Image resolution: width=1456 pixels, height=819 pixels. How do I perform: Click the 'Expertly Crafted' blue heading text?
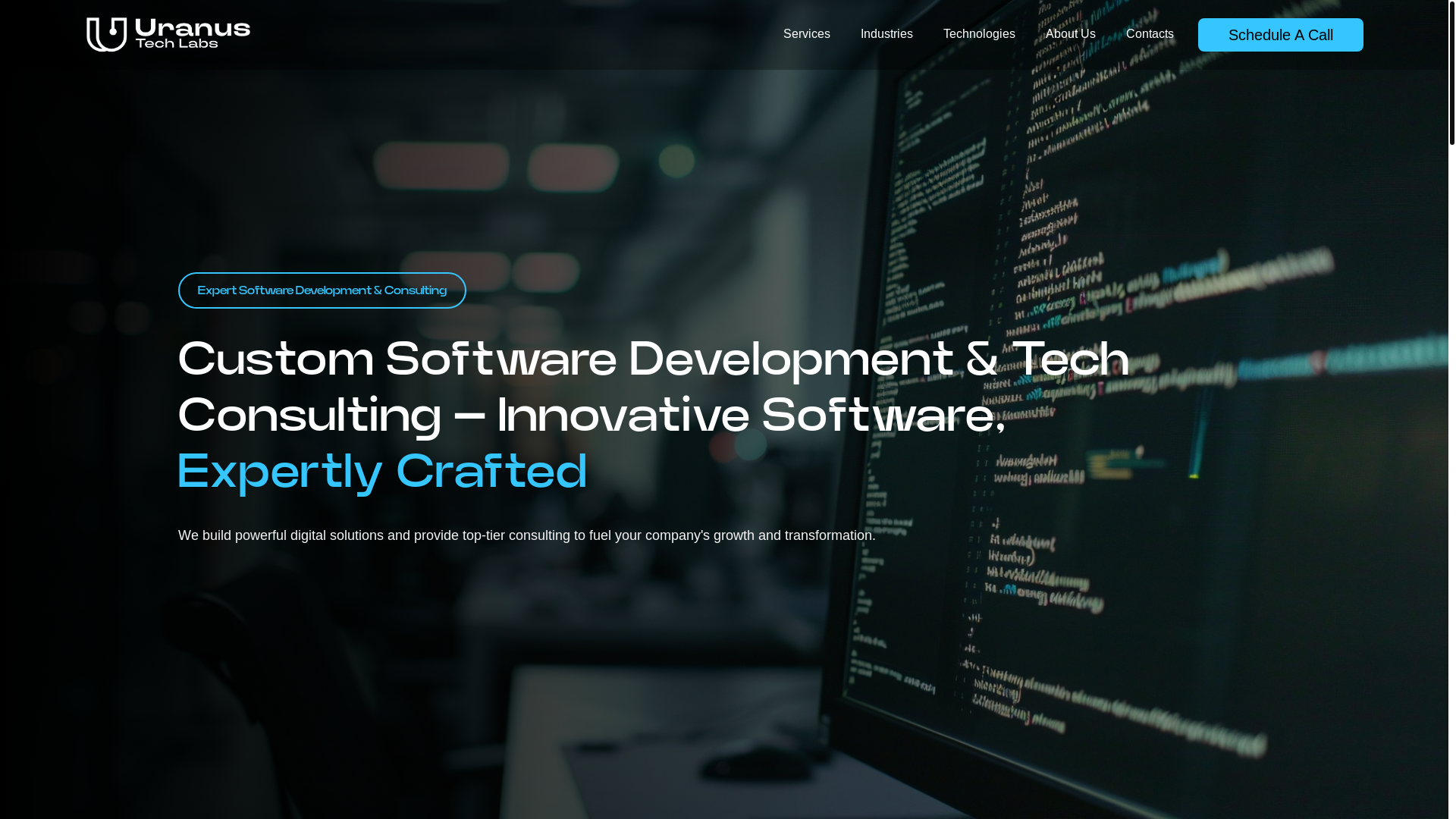point(382,472)
